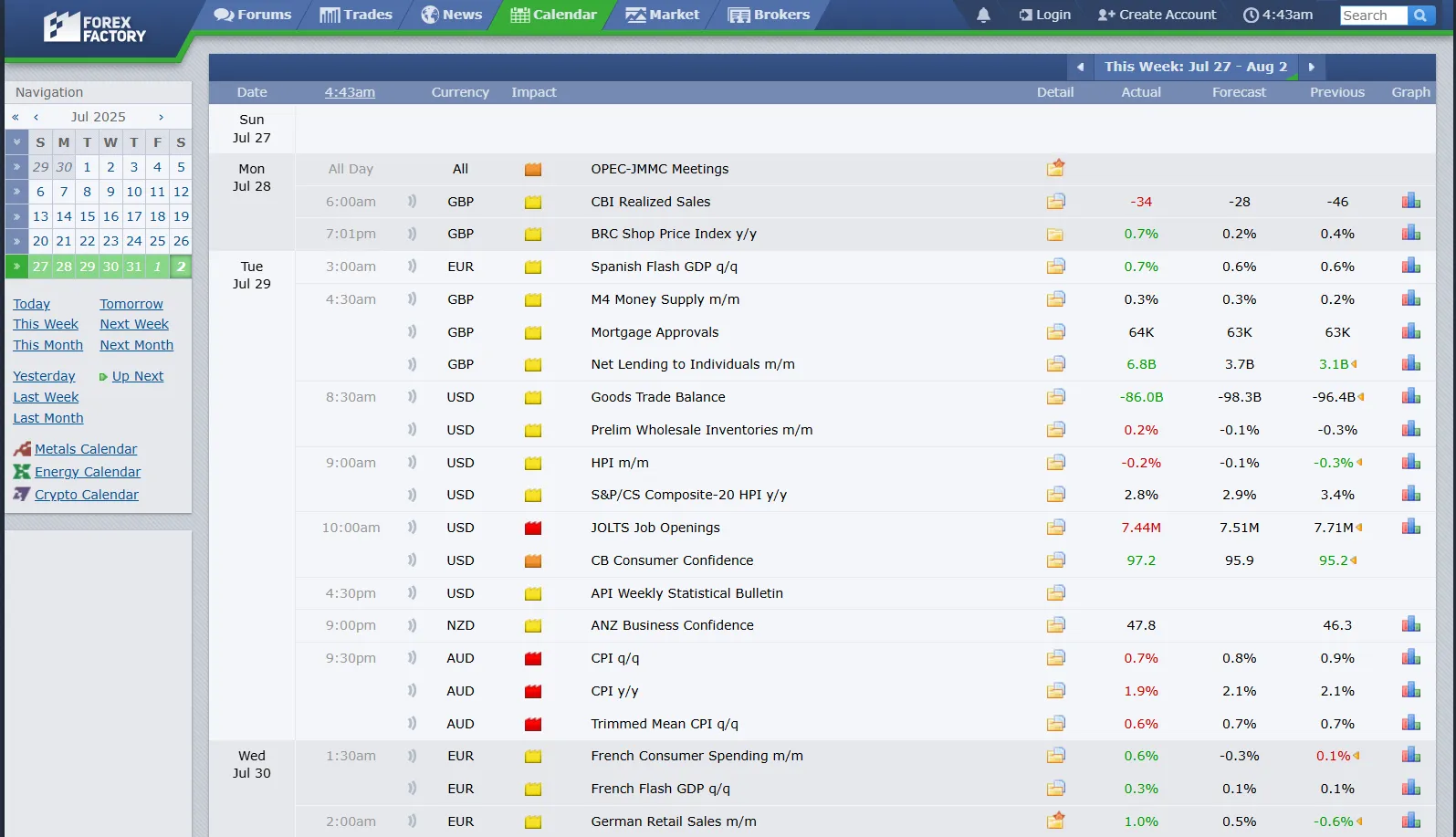Image resolution: width=1456 pixels, height=837 pixels.
Task: Click the Search input field
Action: (x=1372, y=16)
